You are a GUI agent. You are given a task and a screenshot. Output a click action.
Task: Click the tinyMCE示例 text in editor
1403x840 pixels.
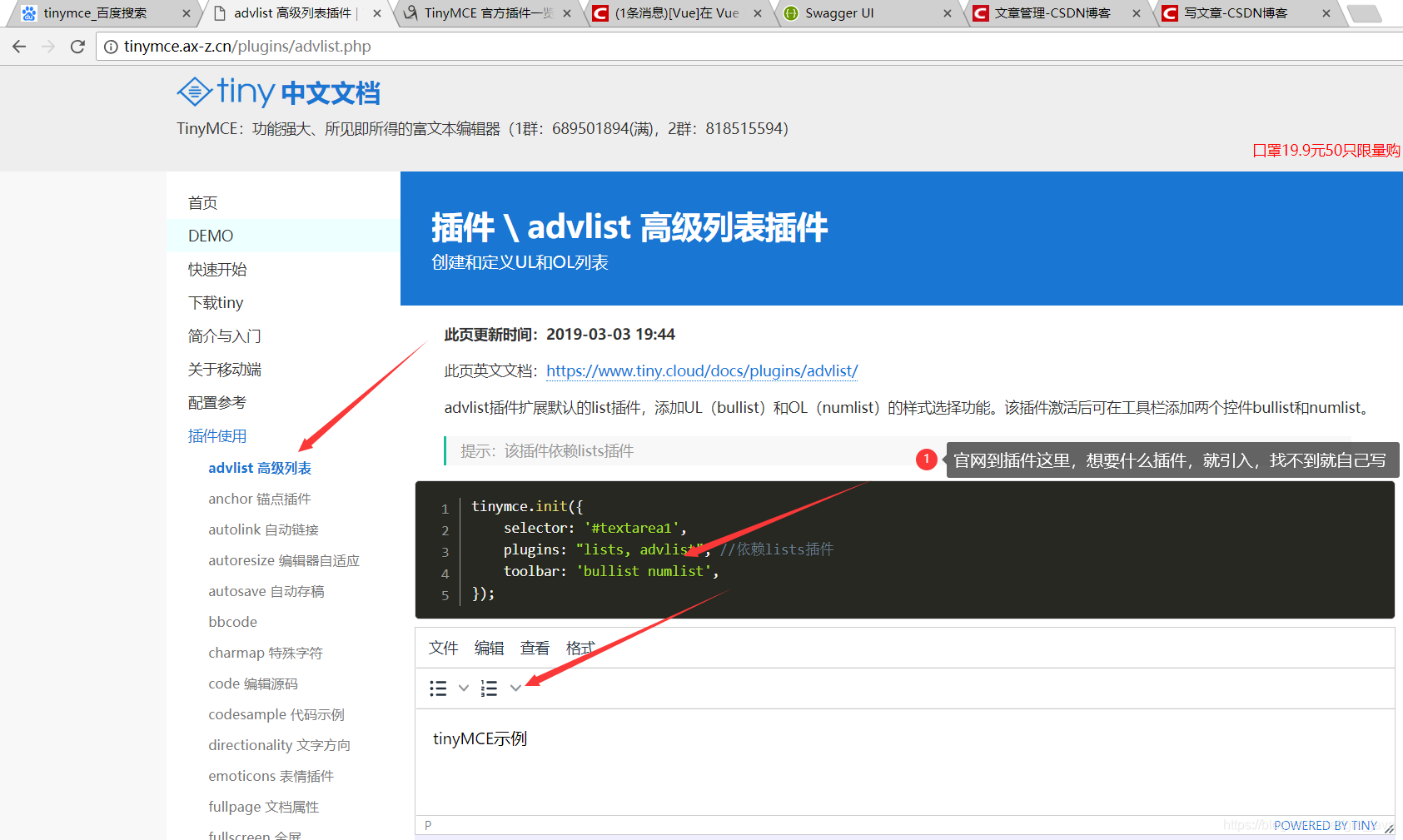coord(480,739)
